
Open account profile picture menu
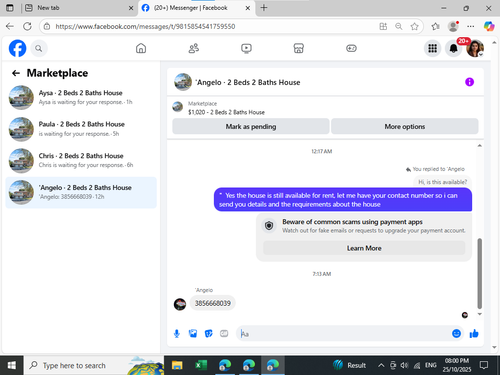tap(475, 49)
